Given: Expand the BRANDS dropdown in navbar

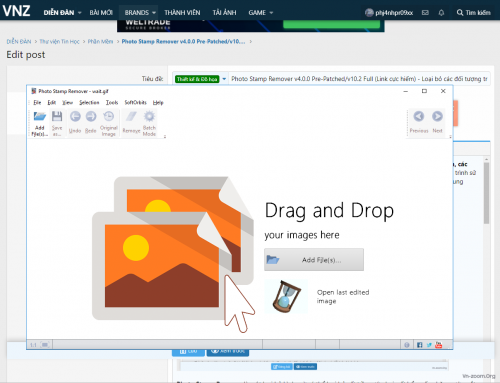Looking at the screenshot, I should 140,13.
